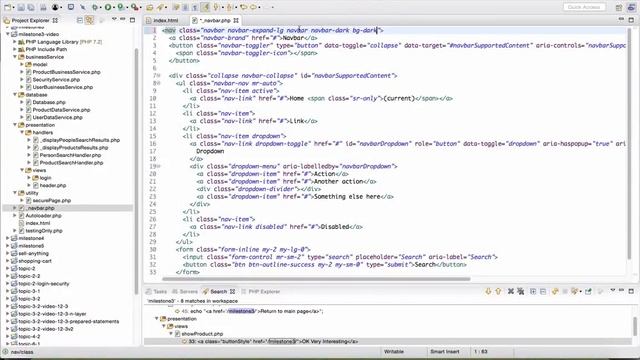Open the Quick Access search field
Image resolution: width=640 pixels, height=360 pixels.
pos(584,7)
